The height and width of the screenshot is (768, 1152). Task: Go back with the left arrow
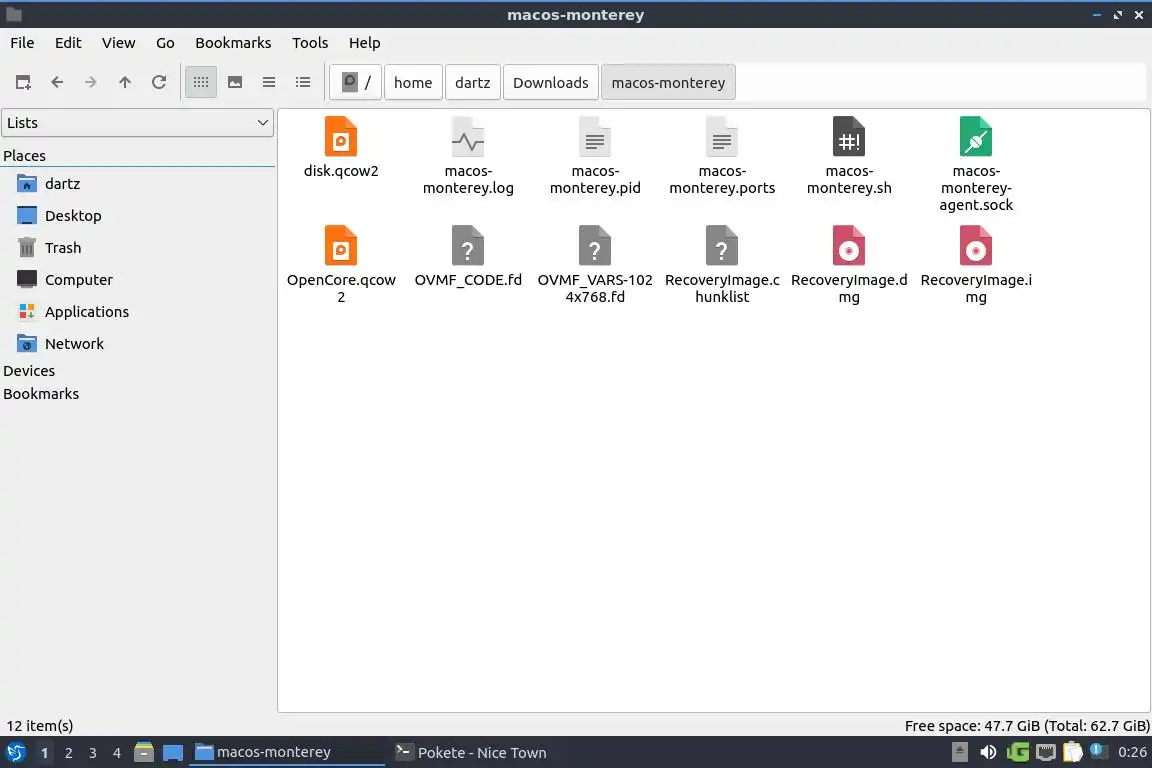[57, 82]
